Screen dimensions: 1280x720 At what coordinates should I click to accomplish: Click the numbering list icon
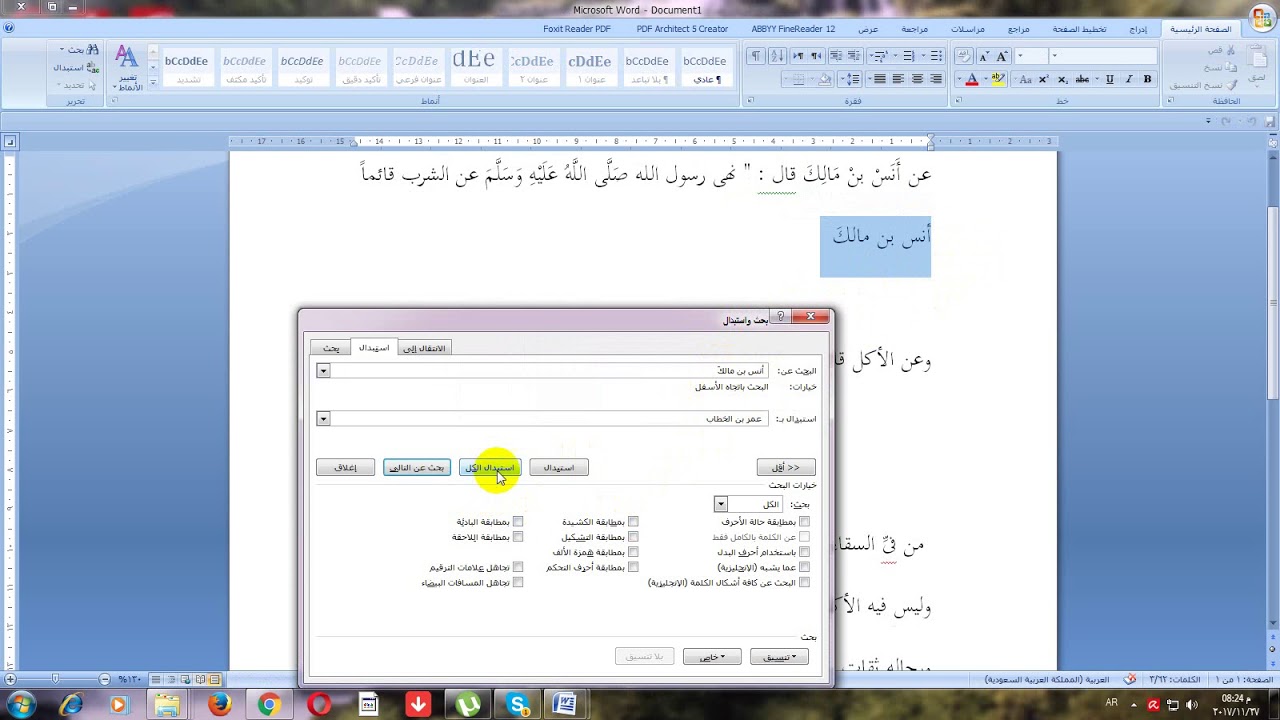coord(907,56)
